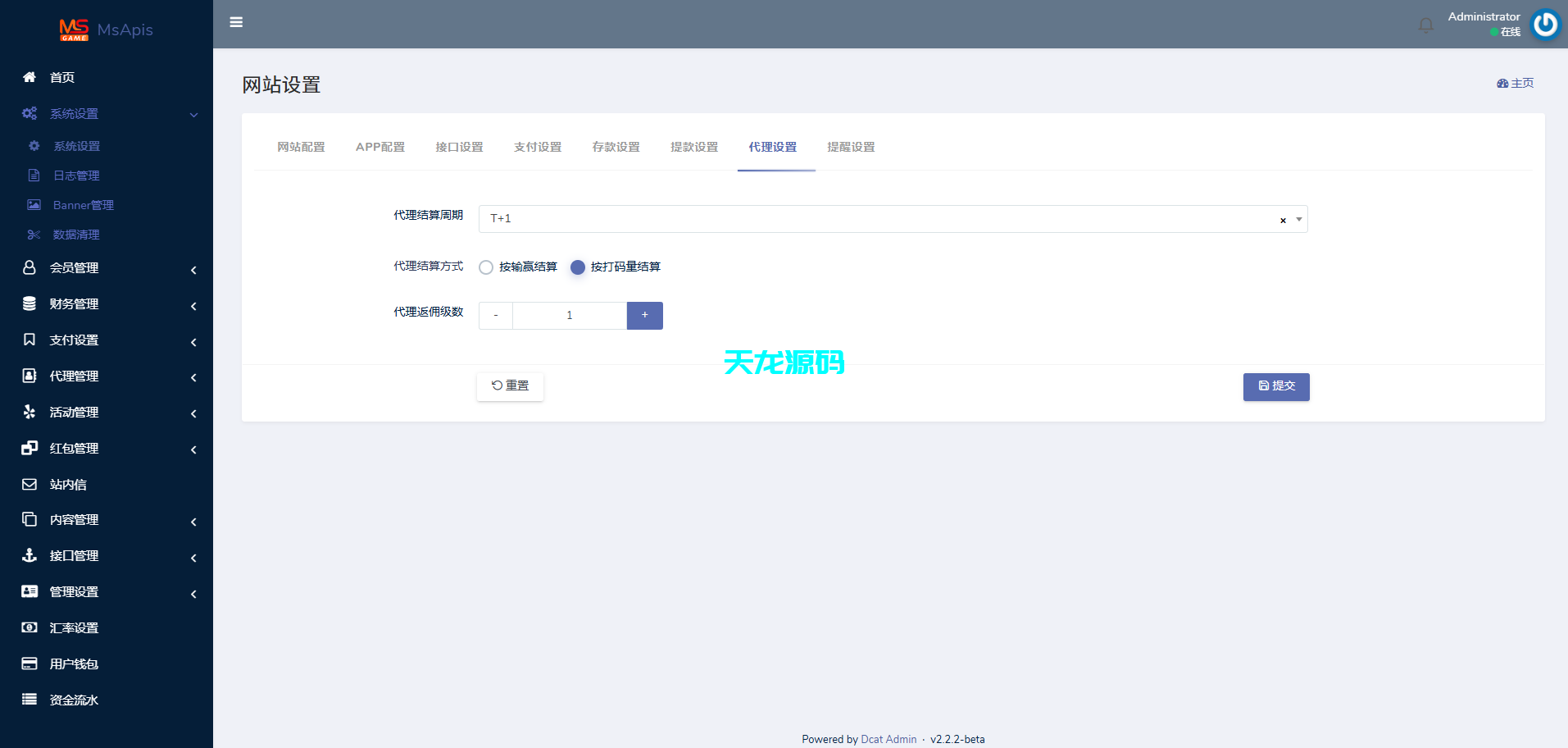Select the 按打码量结算 settlement option

pyautogui.click(x=578, y=267)
